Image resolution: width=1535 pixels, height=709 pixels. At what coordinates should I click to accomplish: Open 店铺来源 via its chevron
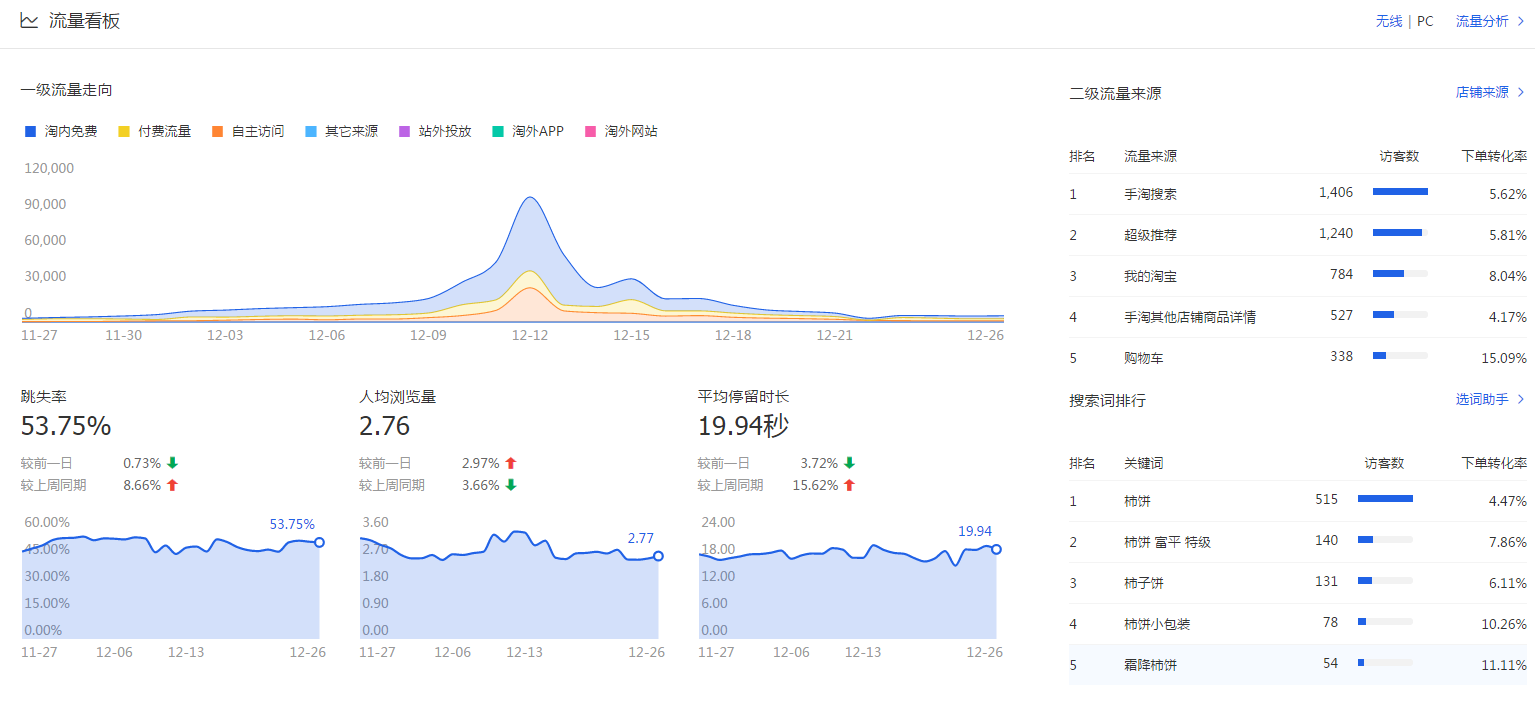coord(1521,92)
